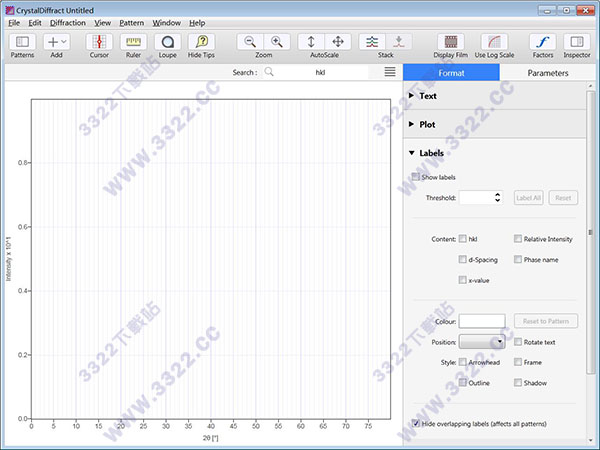Screen dimensions: 600x450
Task: Click the zoom out magnifier icon
Action: [250, 42]
